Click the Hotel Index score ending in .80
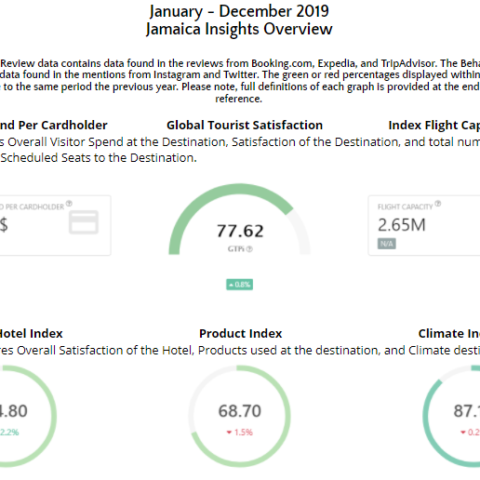This screenshot has height=480, width=480. coord(14,411)
